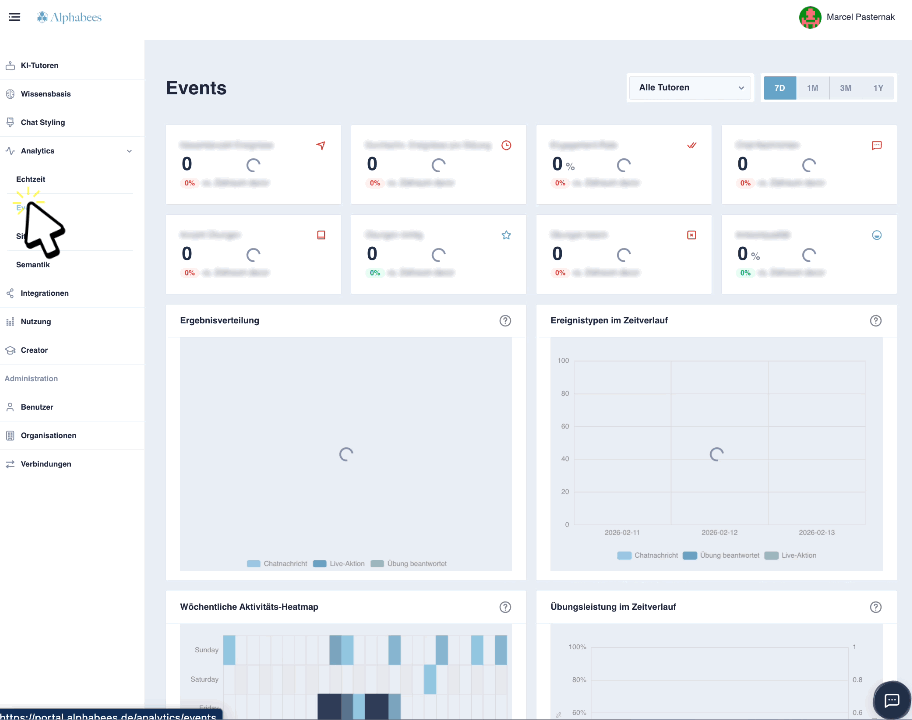Open Echtzeit analytics page
912x720 pixels.
pyautogui.click(x=31, y=179)
